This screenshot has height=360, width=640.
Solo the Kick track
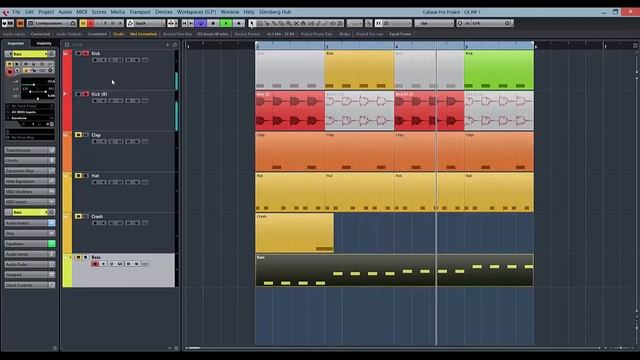pyautogui.click(x=85, y=53)
